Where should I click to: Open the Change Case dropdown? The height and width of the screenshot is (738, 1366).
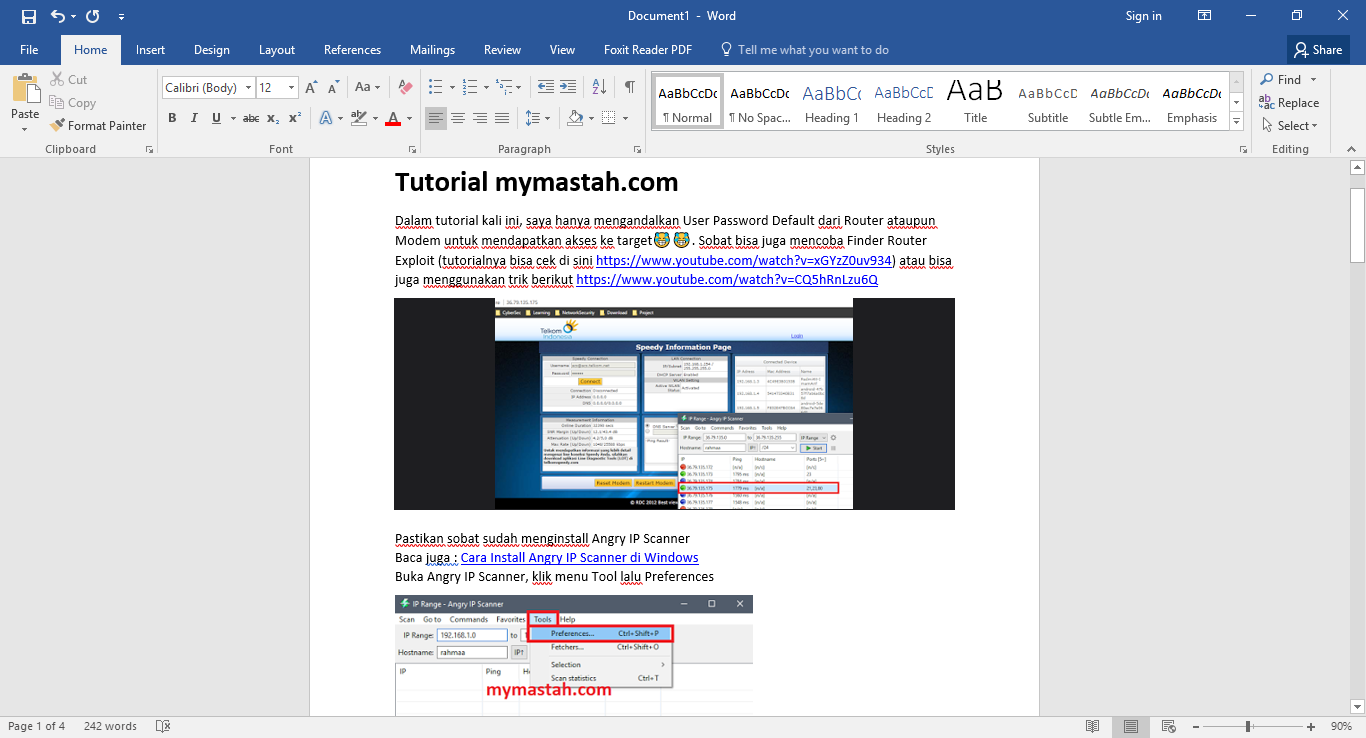[x=368, y=88]
